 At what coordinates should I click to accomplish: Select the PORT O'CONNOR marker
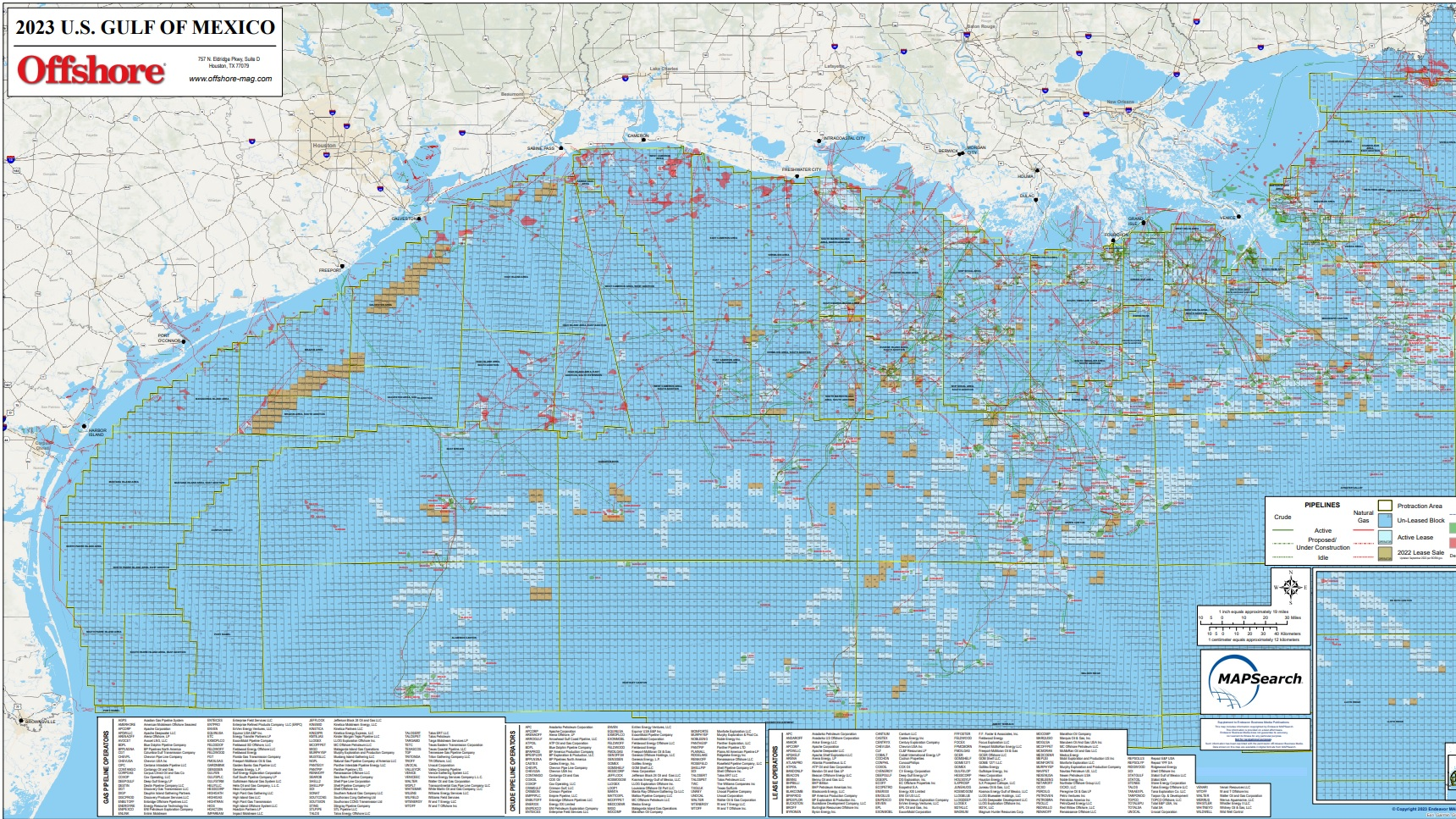(184, 341)
